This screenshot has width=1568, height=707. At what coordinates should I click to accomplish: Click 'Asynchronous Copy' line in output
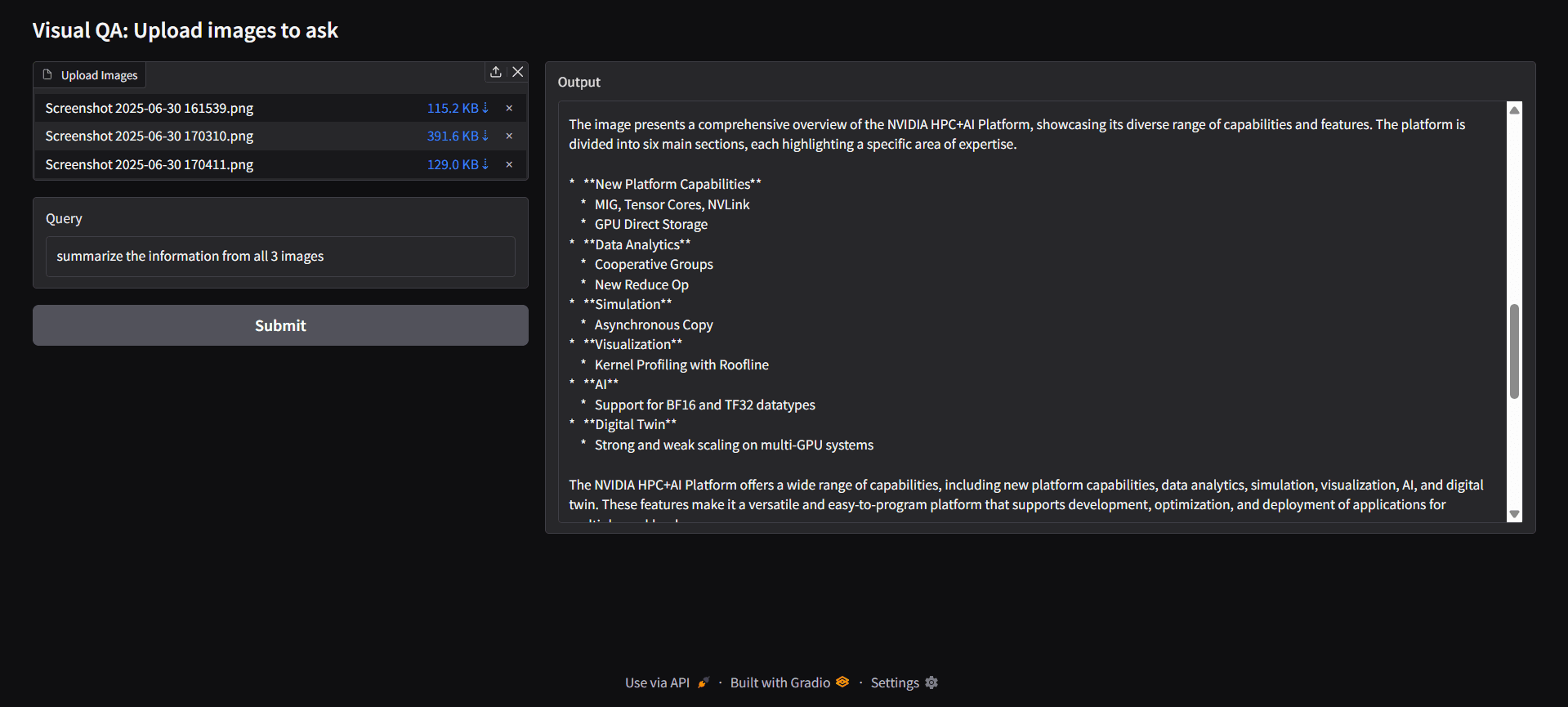coord(654,324)
